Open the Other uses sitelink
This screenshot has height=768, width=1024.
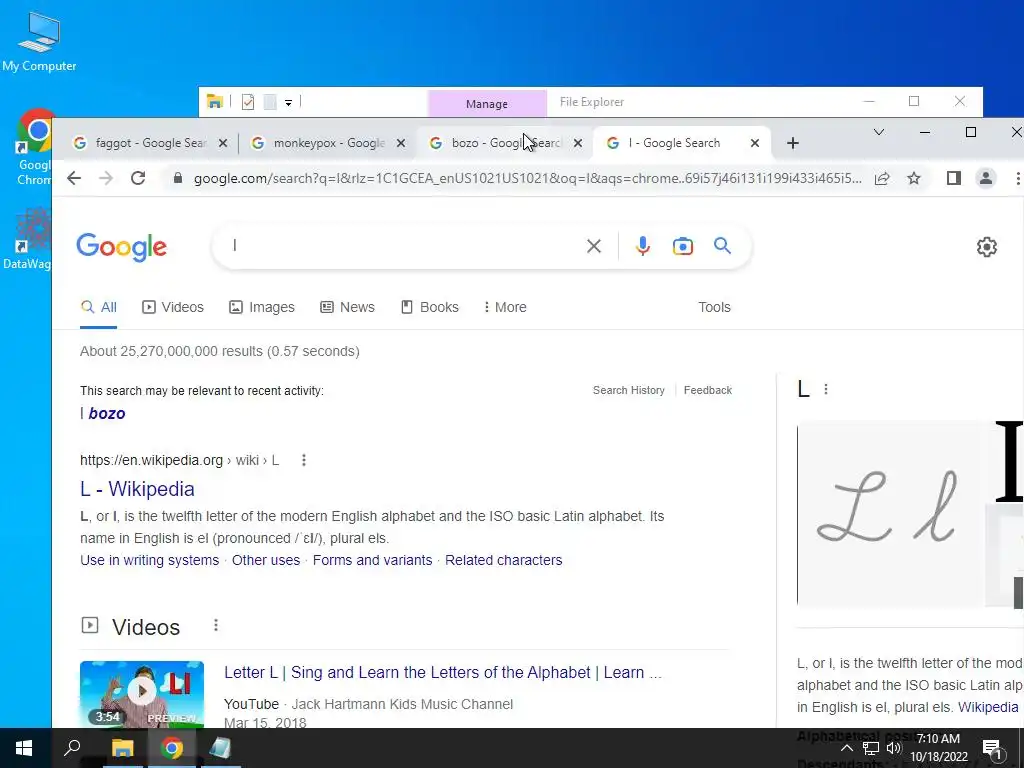(x=266, y=560)
